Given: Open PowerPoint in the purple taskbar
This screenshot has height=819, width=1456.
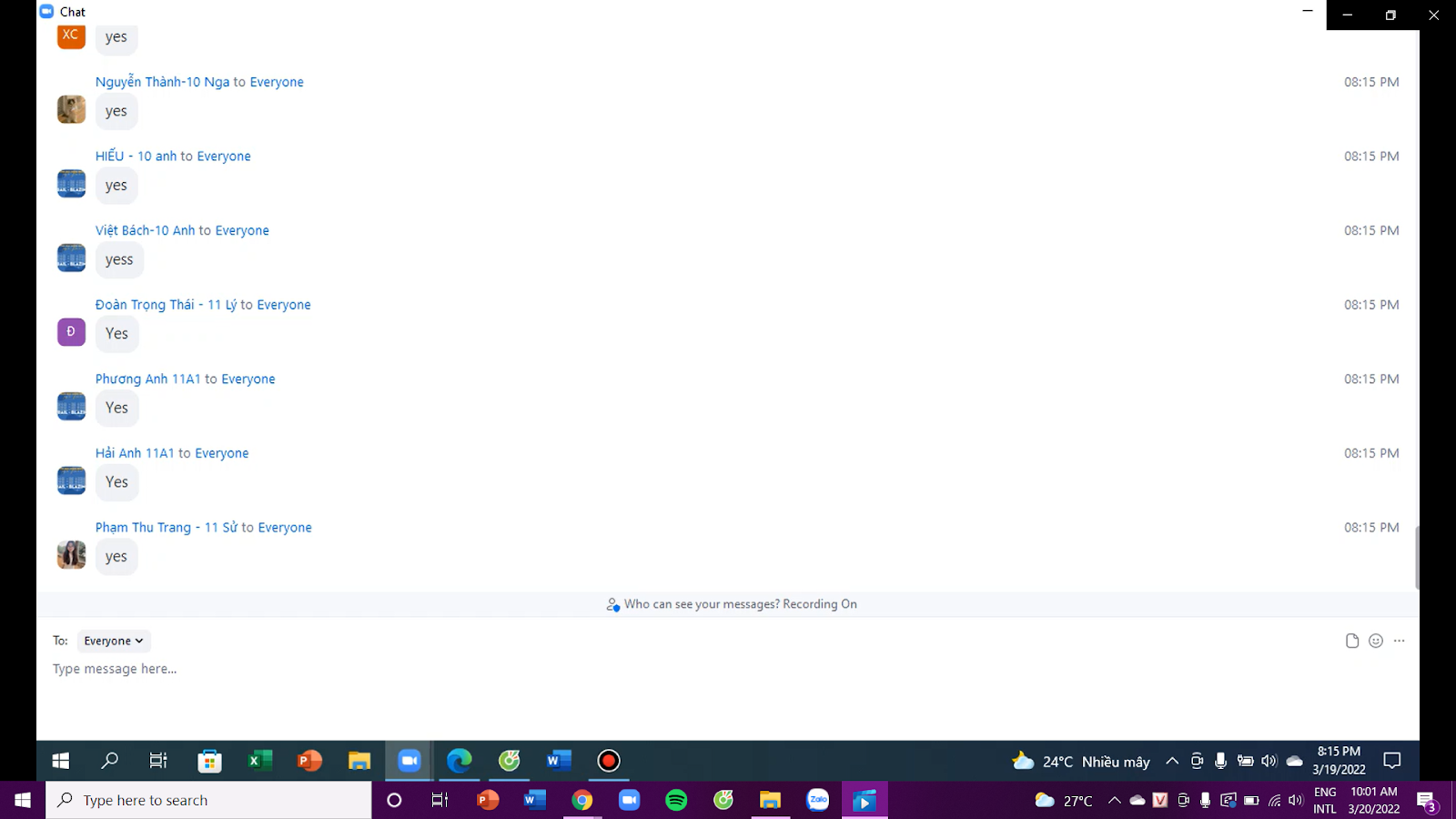Looking at the screenshot, I should [x=488, y=800].
